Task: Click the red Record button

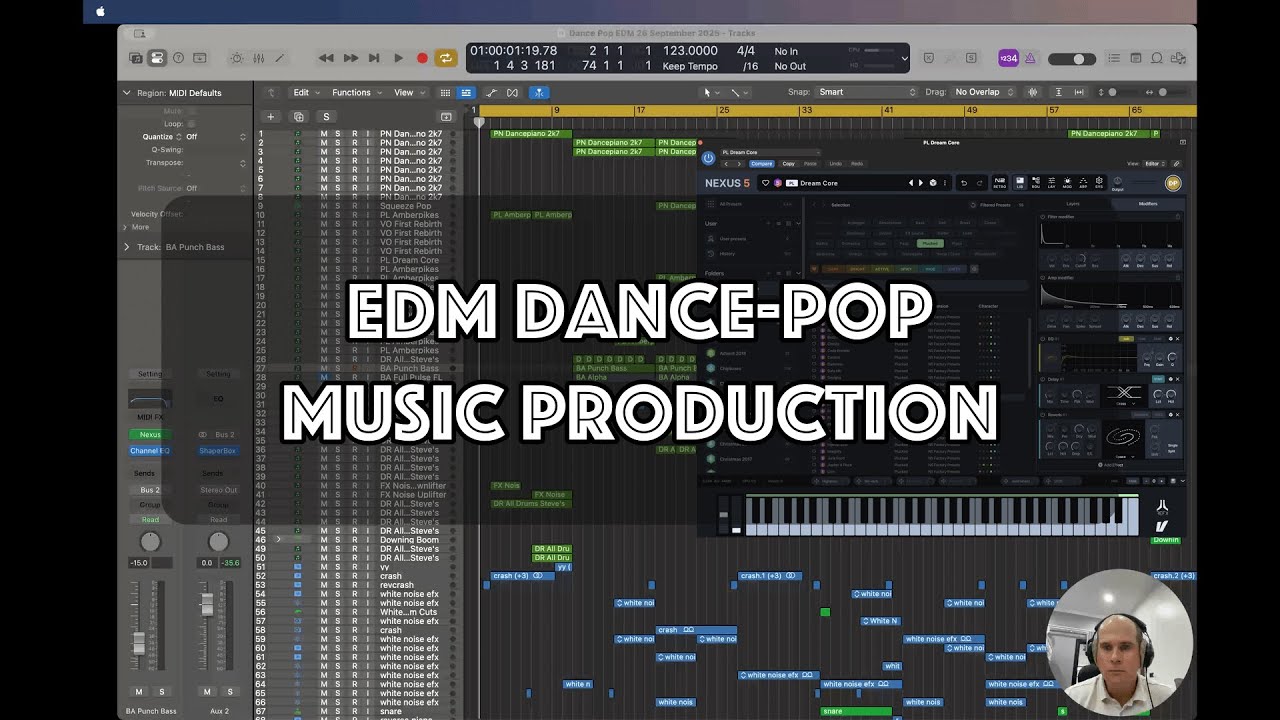Action: click(x=422, y=58)
